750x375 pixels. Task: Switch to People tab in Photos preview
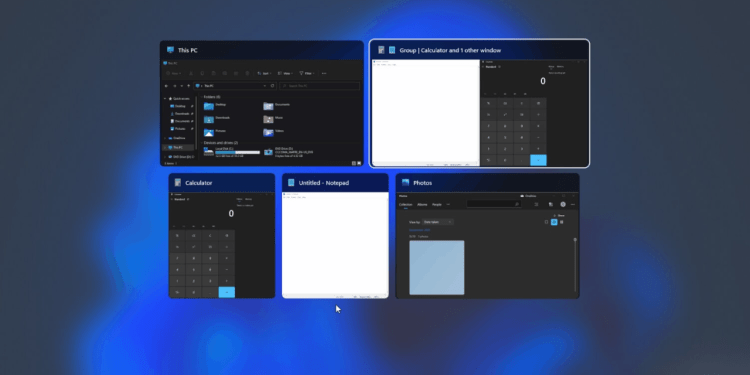pyautogui.click(x=437, y=204)
